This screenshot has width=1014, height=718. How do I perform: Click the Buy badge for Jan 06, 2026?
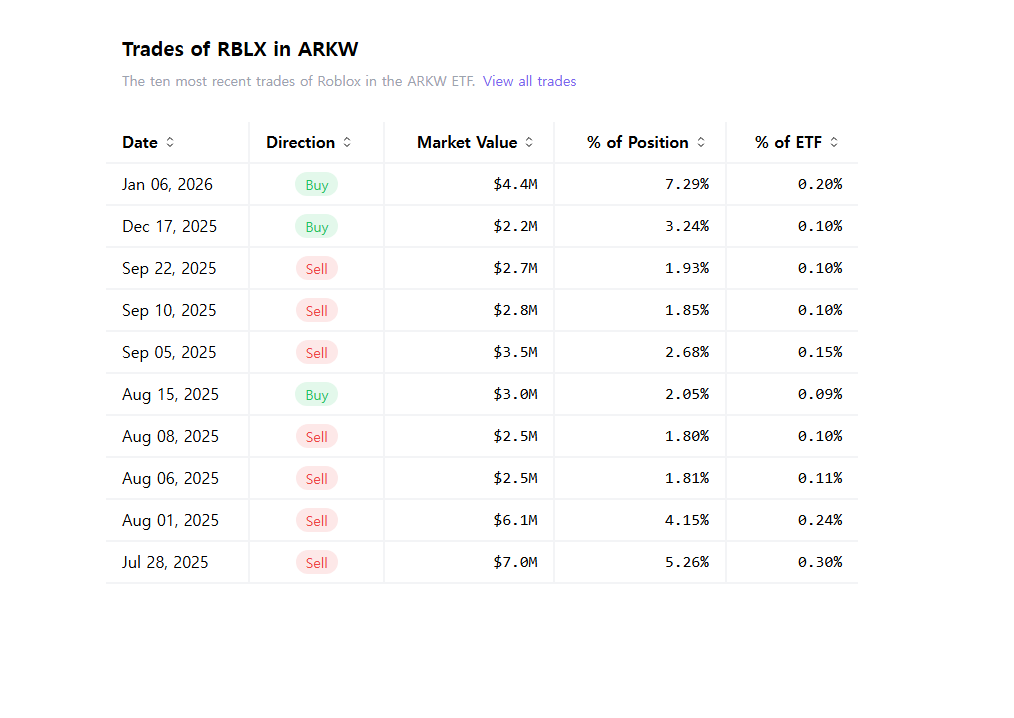pyautogui.click(x=316, y=185)
